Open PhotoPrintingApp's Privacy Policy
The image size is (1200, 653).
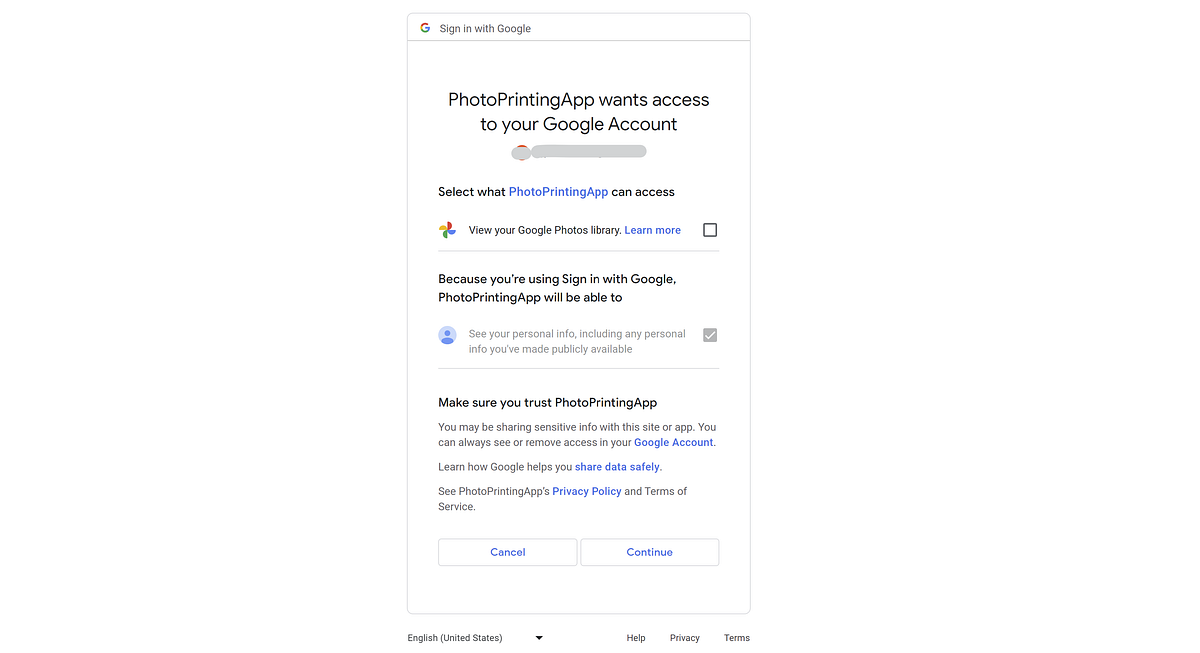click(587, 491)
